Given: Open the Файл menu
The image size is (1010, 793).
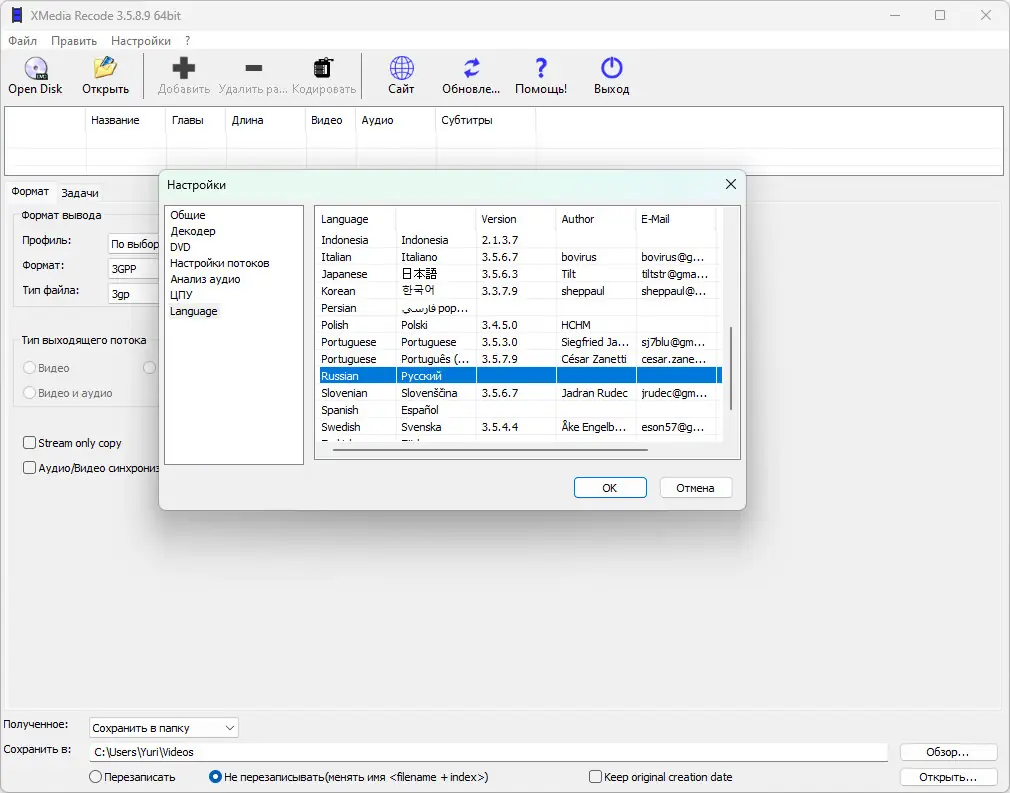Looking at the screenshot, I should pos(23,41).
